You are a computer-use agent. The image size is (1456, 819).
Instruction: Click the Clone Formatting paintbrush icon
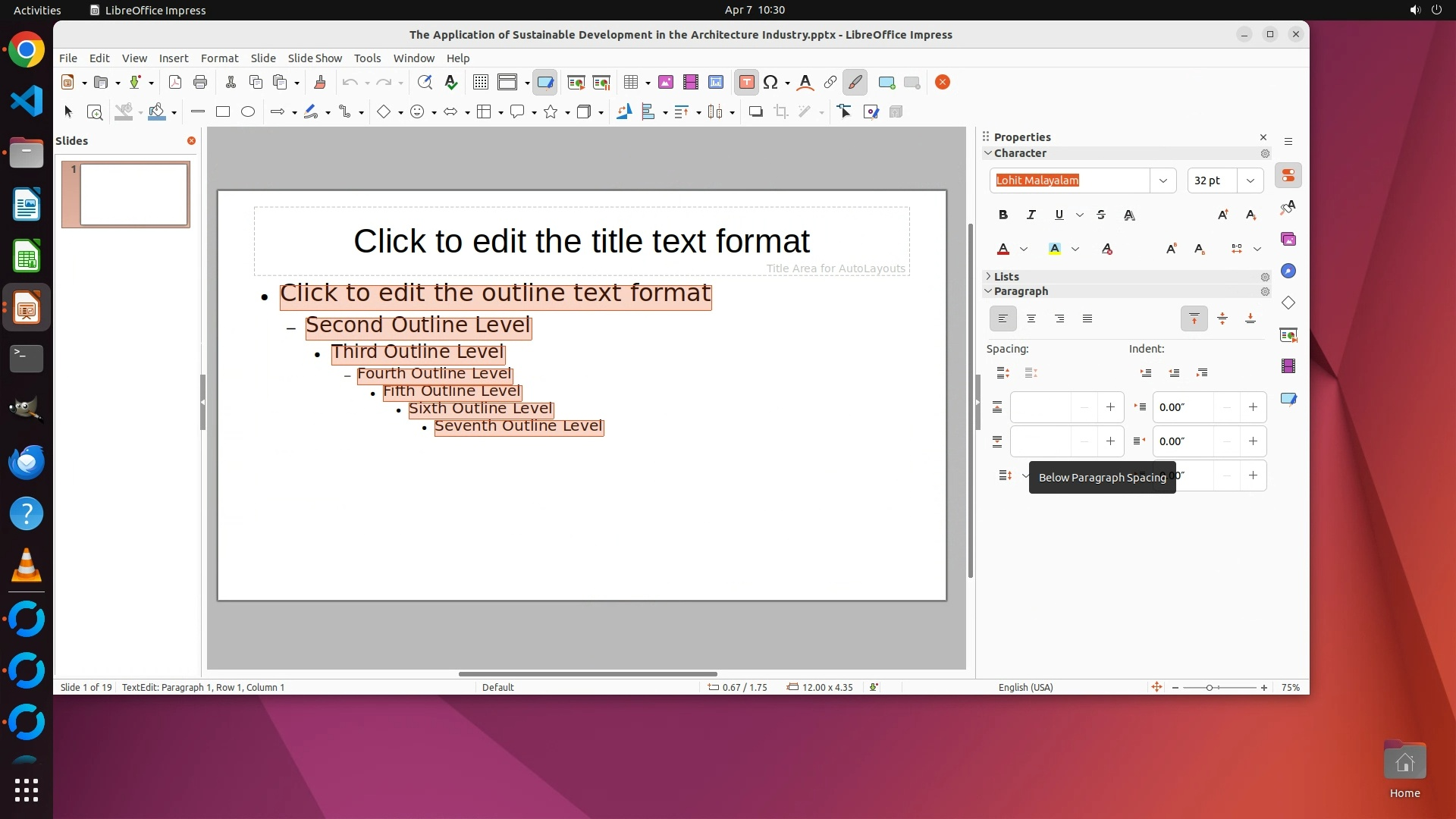(x=319, y=83)
